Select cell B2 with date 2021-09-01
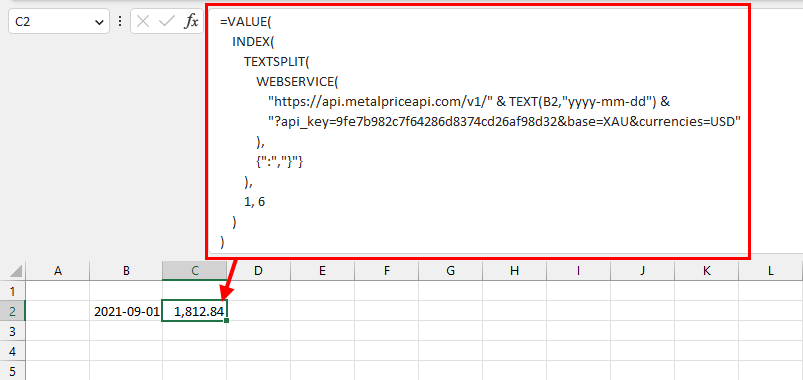Image resolution: width=803 pixels, height=380 pixels. pos(126,311)
